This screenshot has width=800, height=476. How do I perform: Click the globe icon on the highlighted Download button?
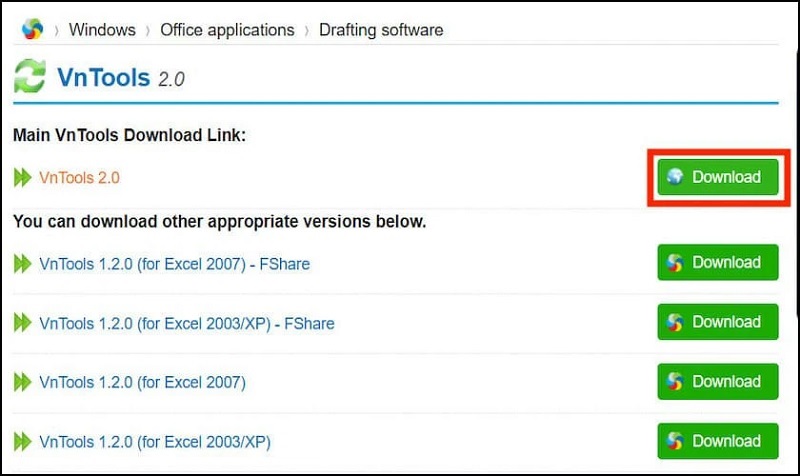pyautogui.click(x=676, y=177)
